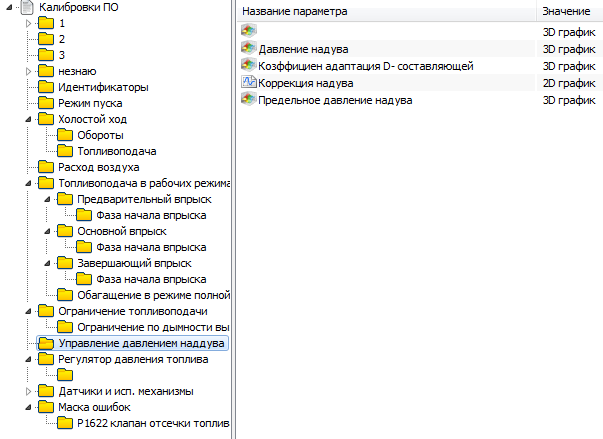Image resolution: width=603 pixels, height=439 pixels.
Task: Click the 3D graph icon beside Предельное давление надува
Action: click(x=249, y=101)
